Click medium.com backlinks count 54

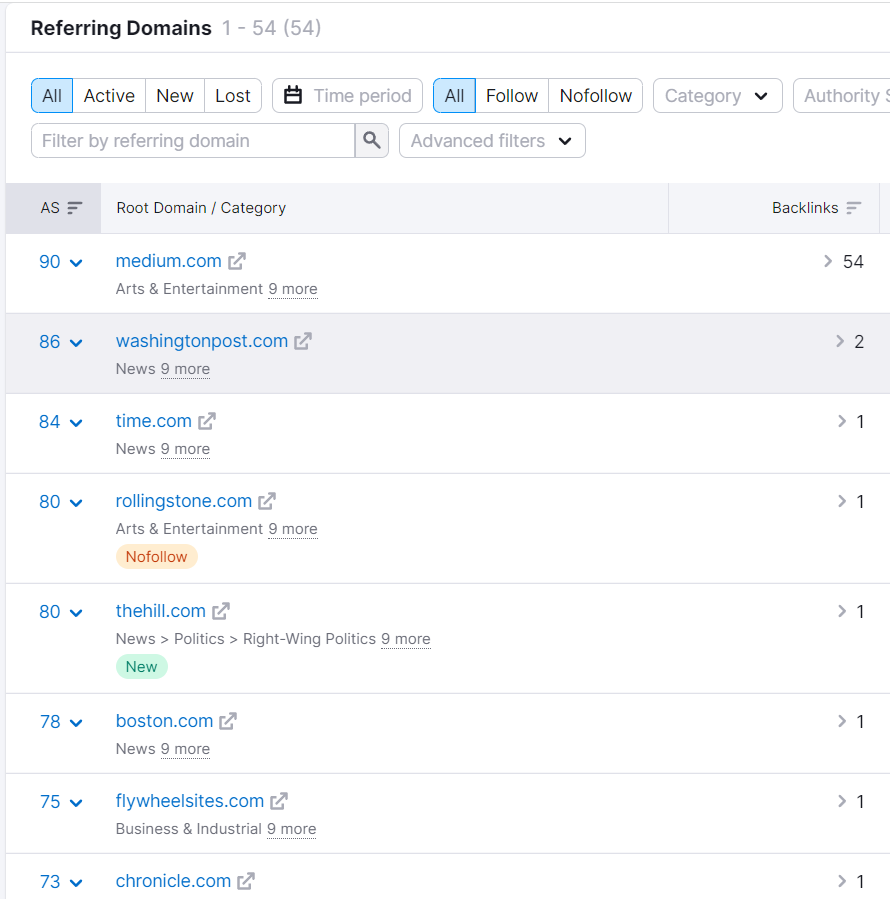coord(853,261)
